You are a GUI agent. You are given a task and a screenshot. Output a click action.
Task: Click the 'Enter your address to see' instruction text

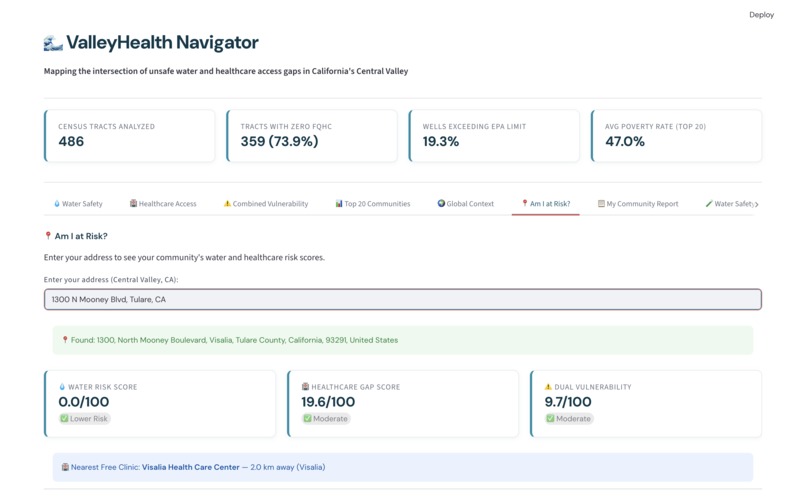(x=184, y=257)
